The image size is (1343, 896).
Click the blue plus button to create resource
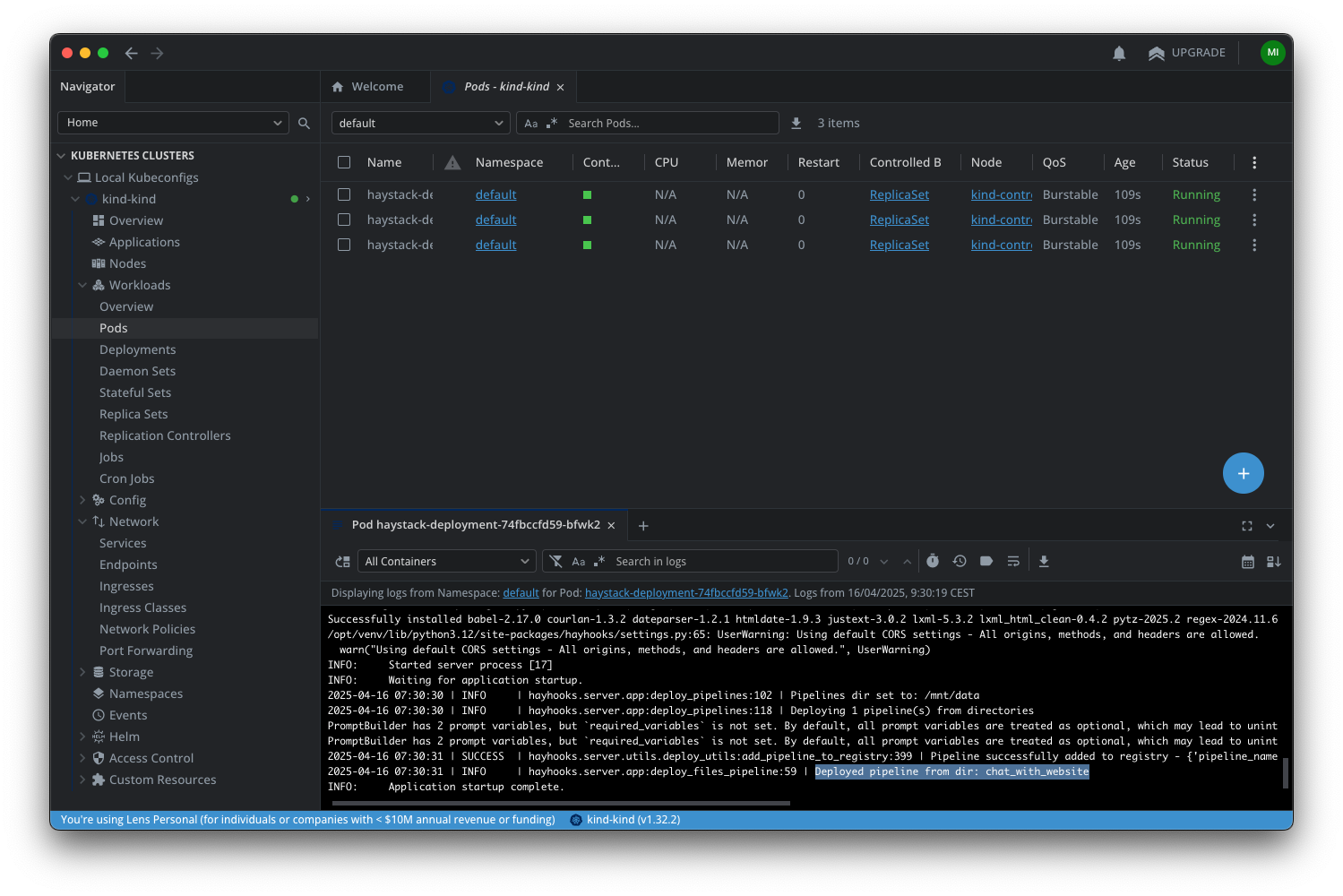(1243, 473)
